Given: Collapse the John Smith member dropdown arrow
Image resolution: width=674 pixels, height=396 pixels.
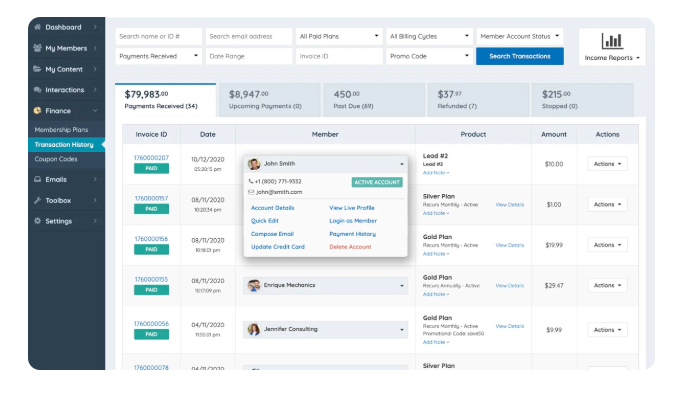Looking at the screenshot, I should click(402, 164).
